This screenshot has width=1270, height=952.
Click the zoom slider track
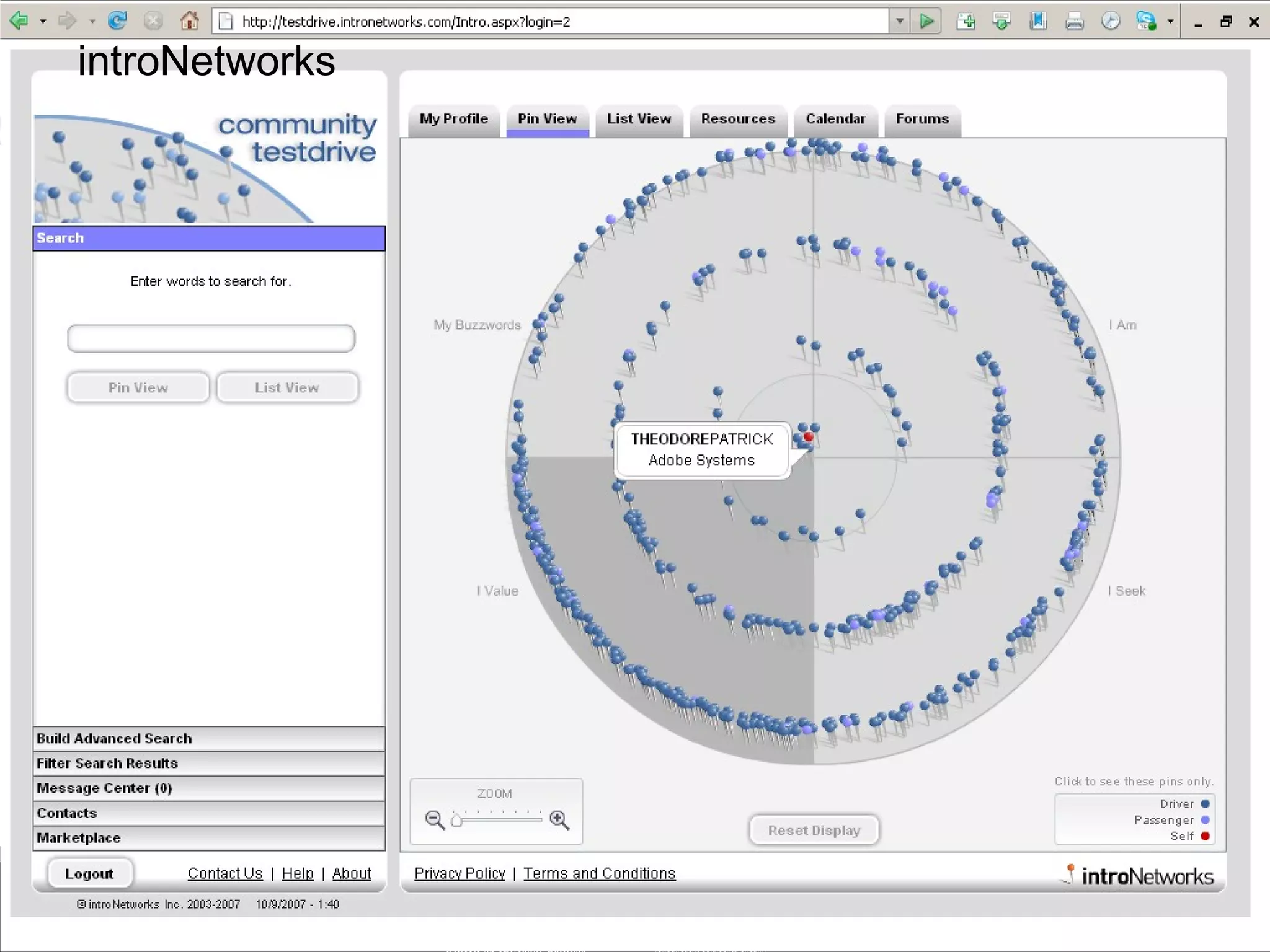pyautogui.click(x=500, y=820)
